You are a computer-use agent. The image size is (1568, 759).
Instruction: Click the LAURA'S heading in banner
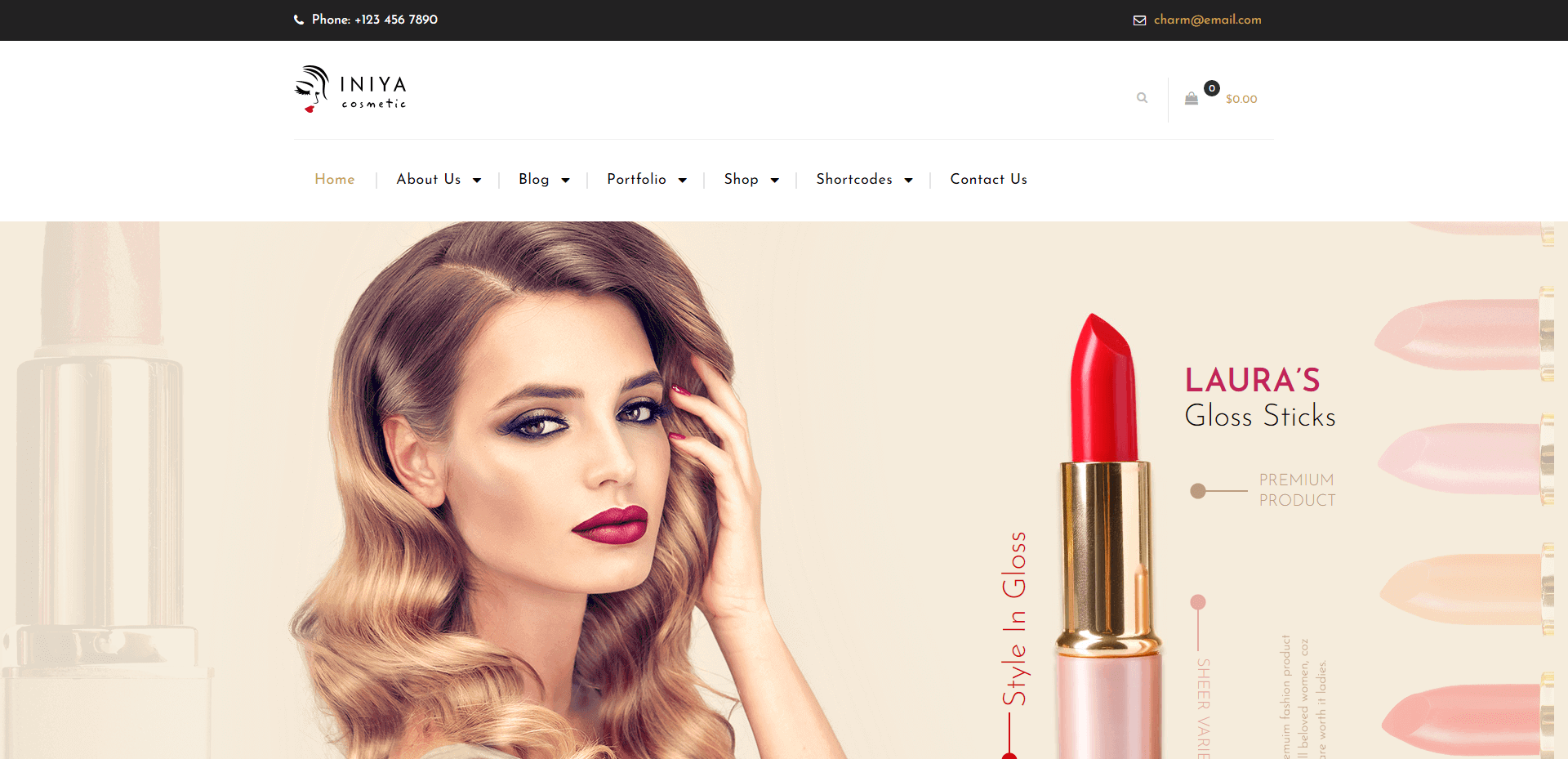click(1253, 380)
